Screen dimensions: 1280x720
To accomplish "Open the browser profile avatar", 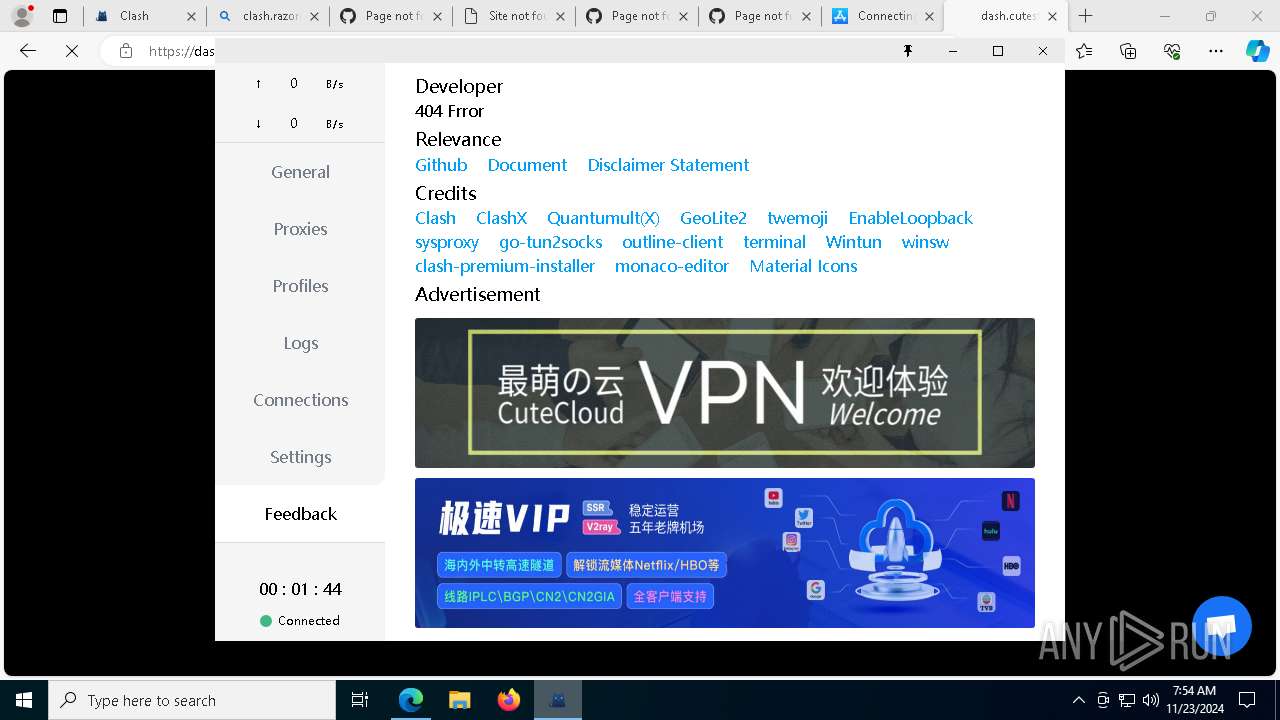I will click(22, 16).
